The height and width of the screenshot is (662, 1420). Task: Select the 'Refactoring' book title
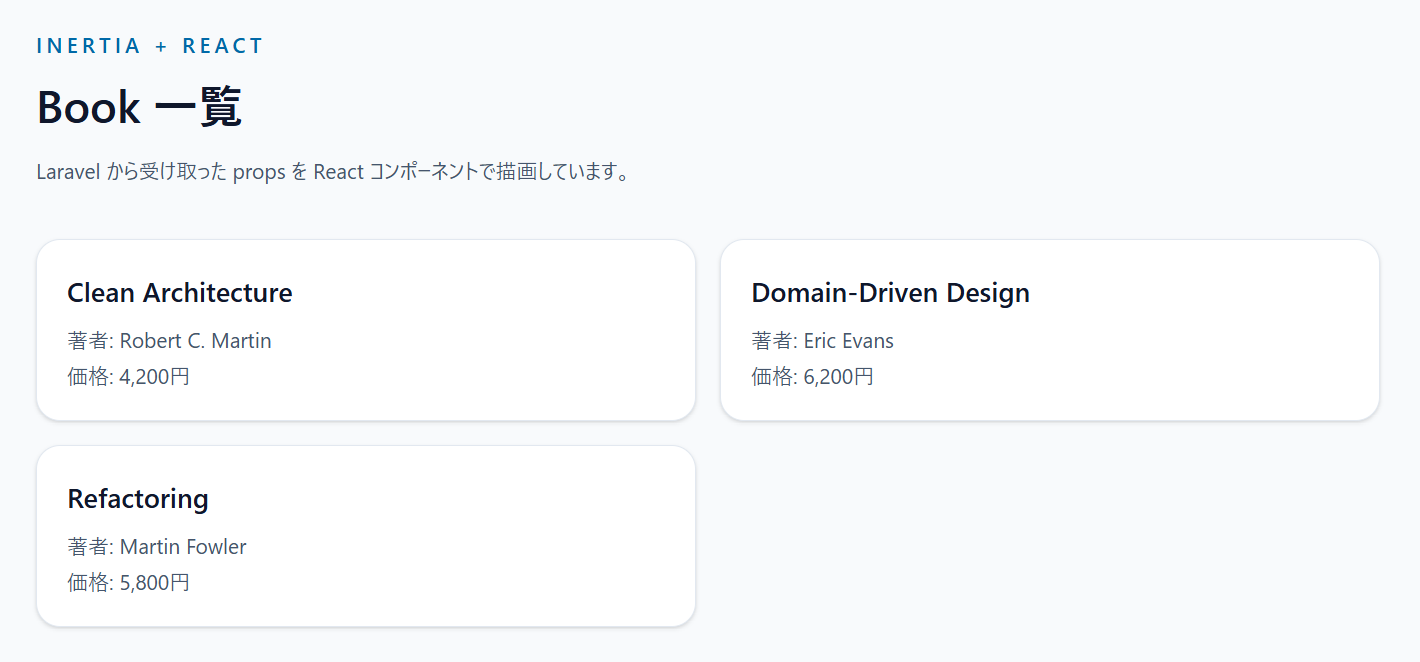click(138, 499)
